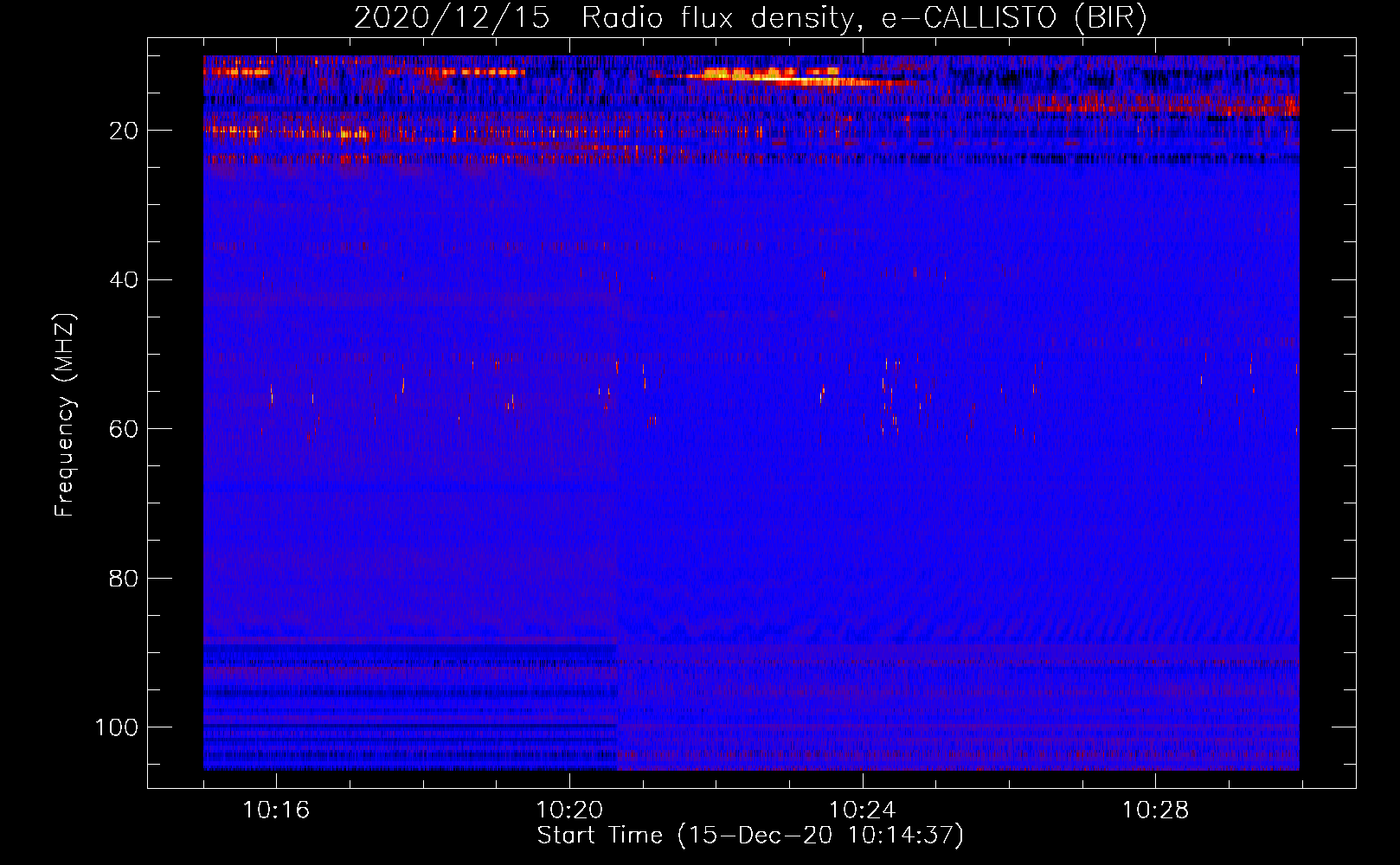The image size is (1400, 865).
Task: Click the 40 MHz frequency tick label
Action: tap(124, 280)
